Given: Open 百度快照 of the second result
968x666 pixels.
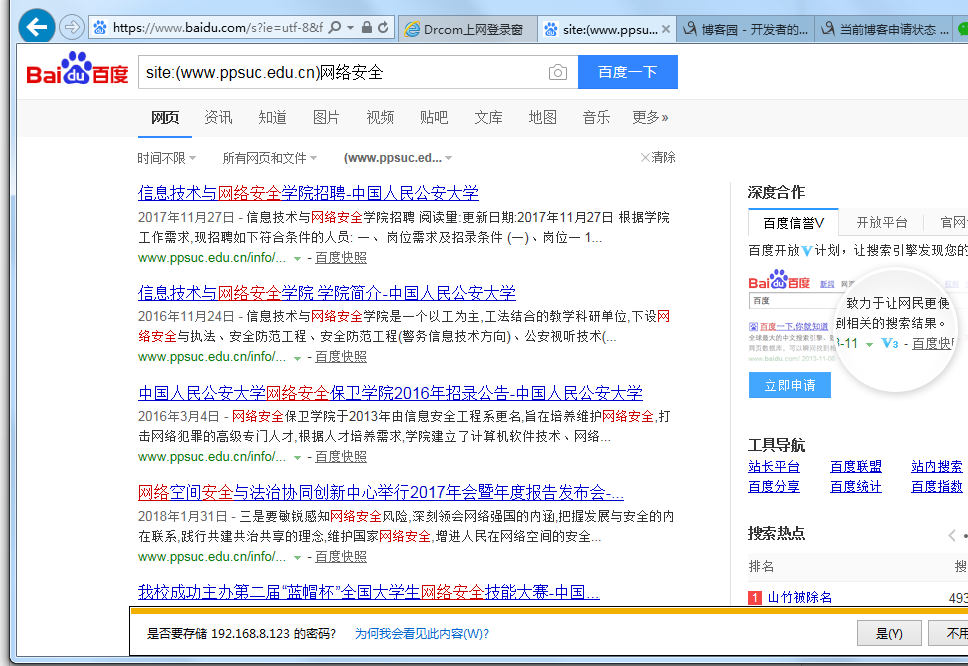Looking at the screenshot, I should coord(341,357).
